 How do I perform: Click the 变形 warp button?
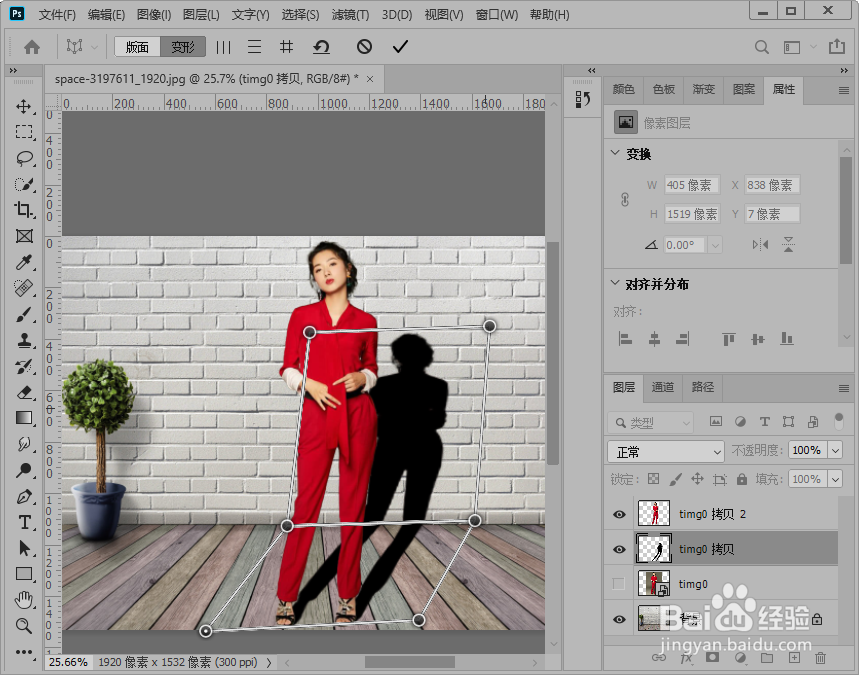tap(183, 47)
